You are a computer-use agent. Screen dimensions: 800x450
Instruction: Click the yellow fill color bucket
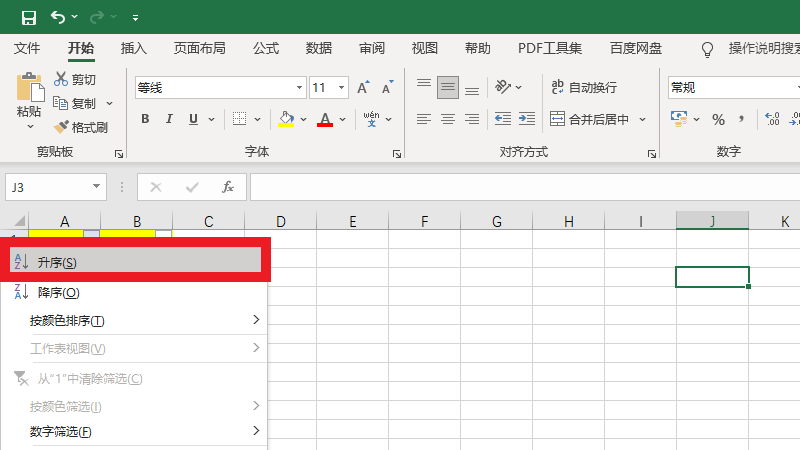coord(286,120)
